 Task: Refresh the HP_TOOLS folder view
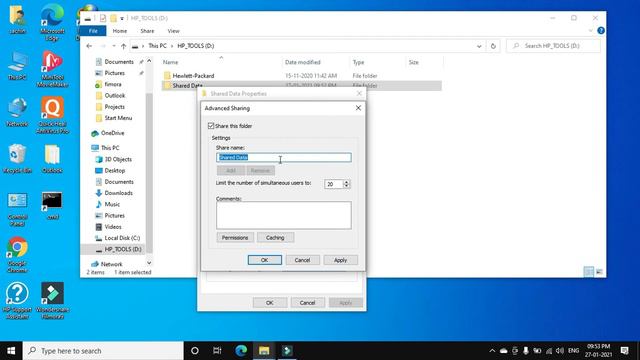click(493, 46)
